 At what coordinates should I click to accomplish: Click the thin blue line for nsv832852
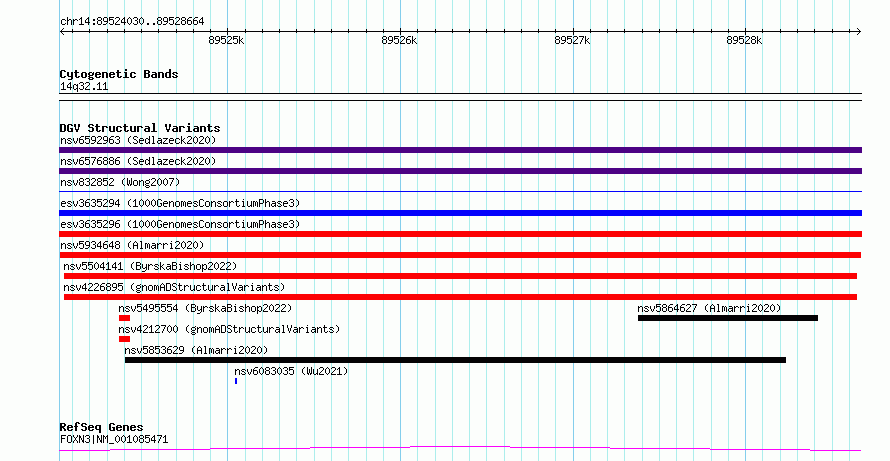click(x=460, y=192)
